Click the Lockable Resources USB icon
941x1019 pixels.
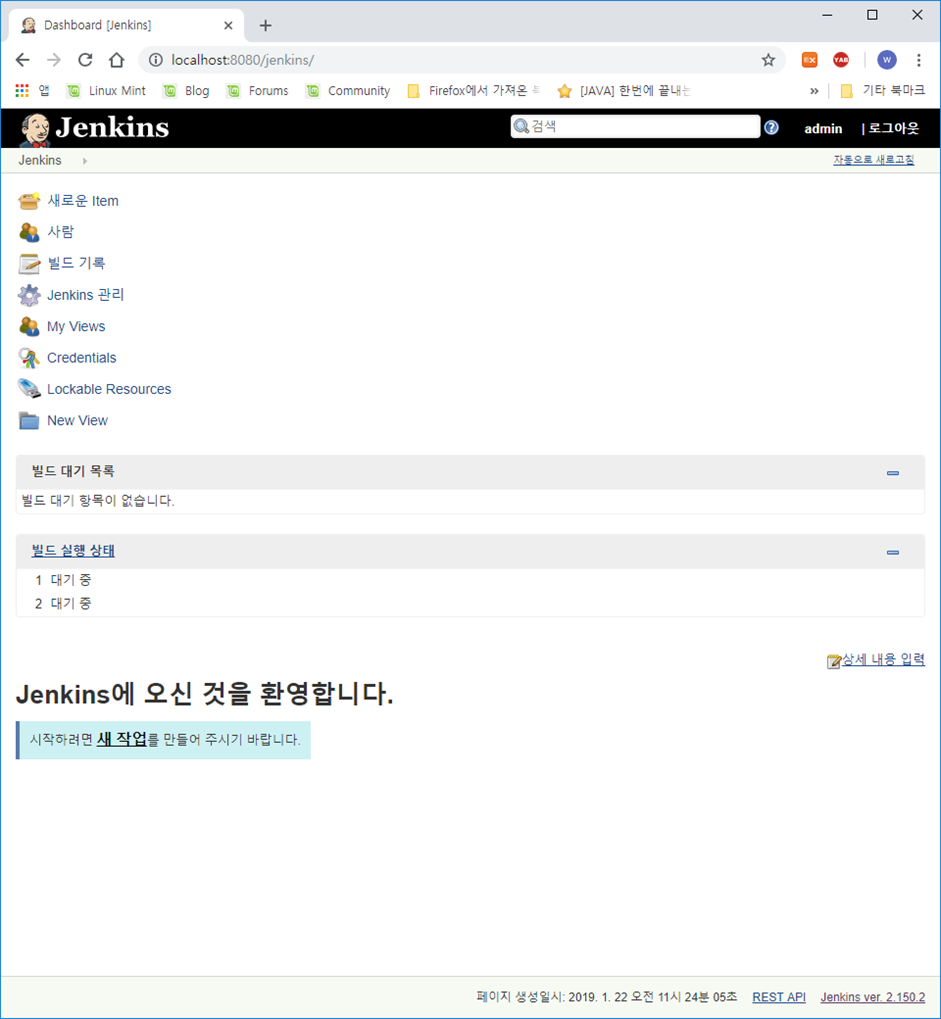[29, 389]
